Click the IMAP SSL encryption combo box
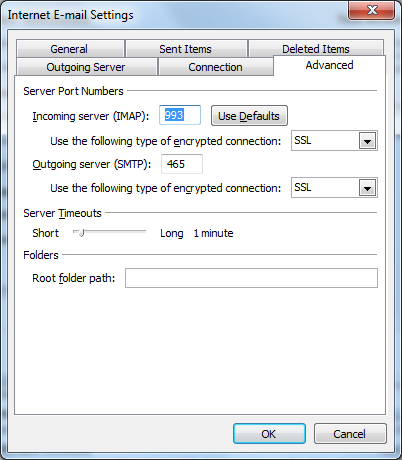The height and width of the screenshot is (460, 402). pos(334,141)
